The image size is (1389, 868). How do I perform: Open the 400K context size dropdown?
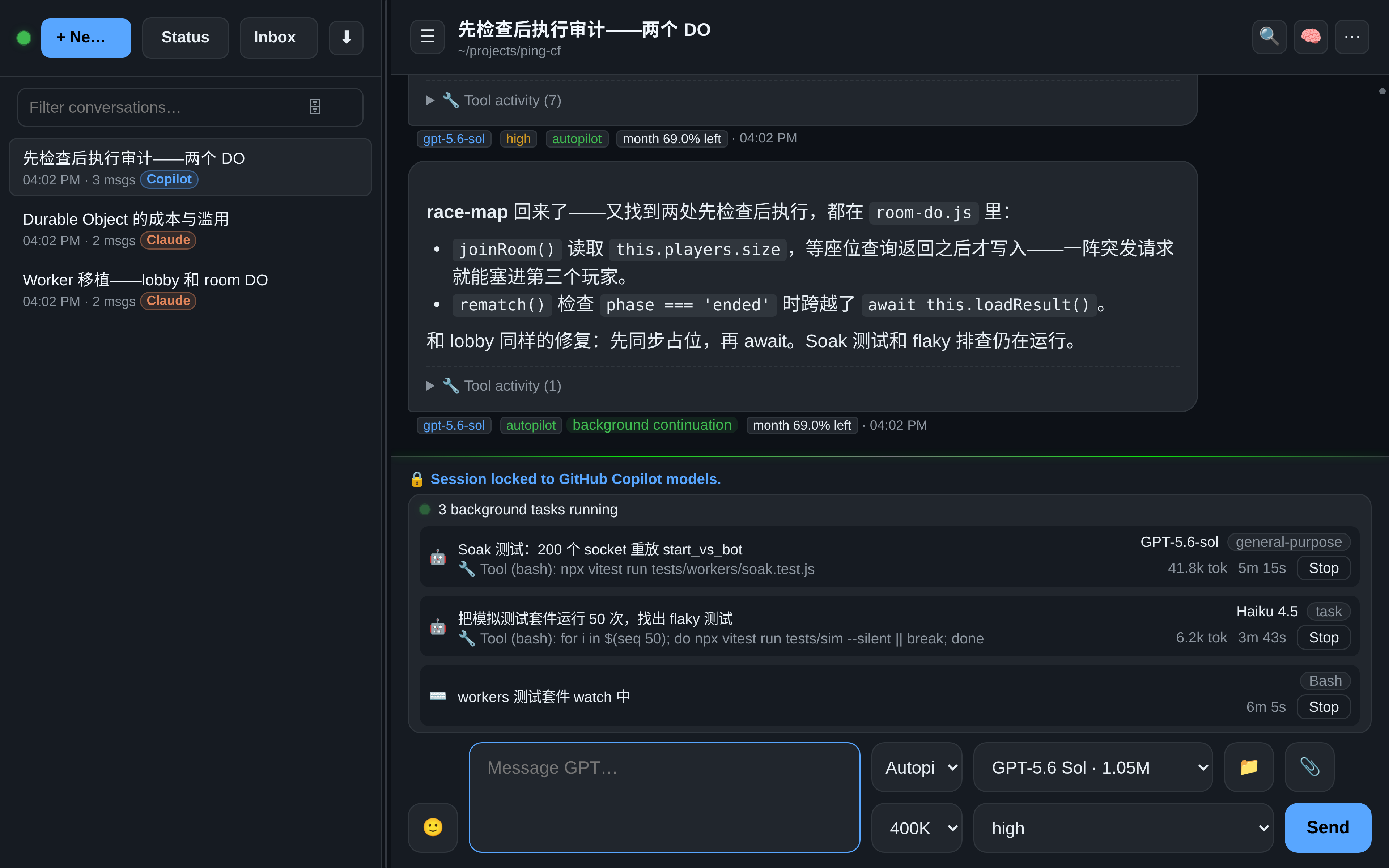pyautogui.click(x=917, y=828)
